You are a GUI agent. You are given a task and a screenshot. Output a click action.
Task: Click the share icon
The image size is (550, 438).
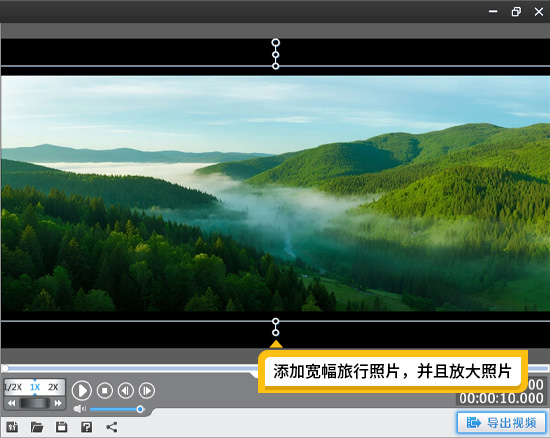coord(112,427)
